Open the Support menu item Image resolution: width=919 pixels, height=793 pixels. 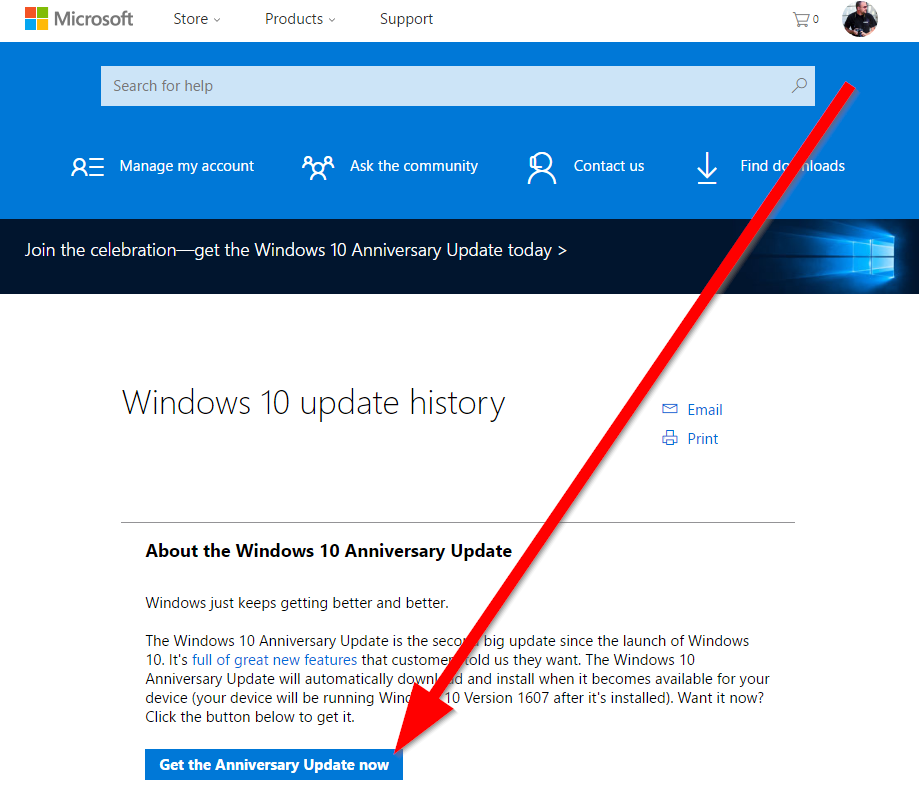pyautogui.click(x=406, y=19)
